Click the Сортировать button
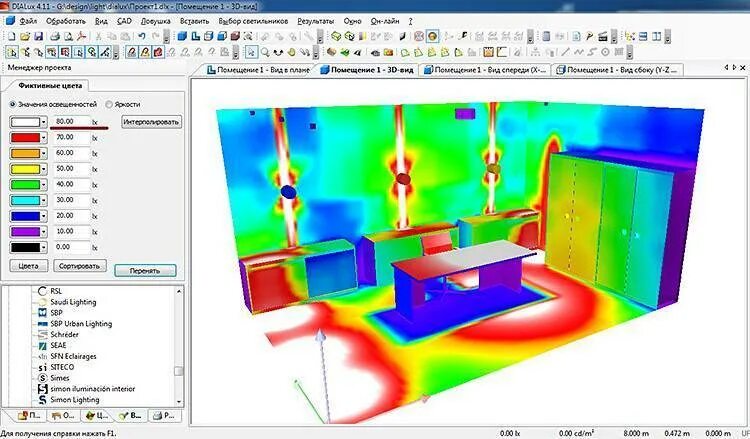 (80, 266)
